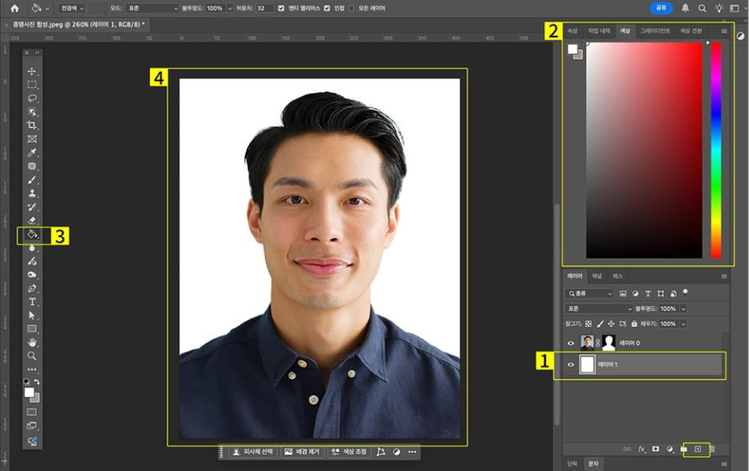750x471 pixels.
Task: Select the Paint Bucket tool
Action: (x=32, y=234)
